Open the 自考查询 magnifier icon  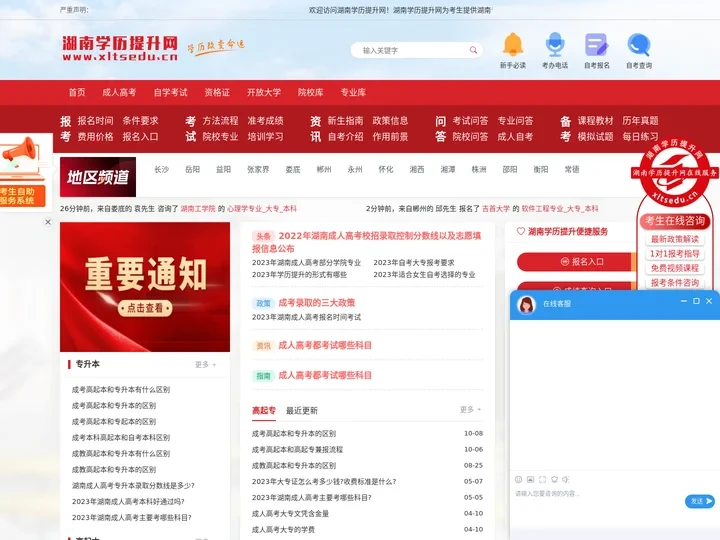pos(639,45)
